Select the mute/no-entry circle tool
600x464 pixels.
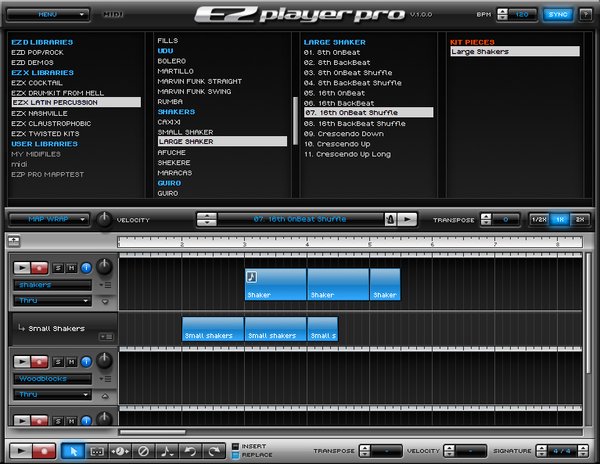143,452
